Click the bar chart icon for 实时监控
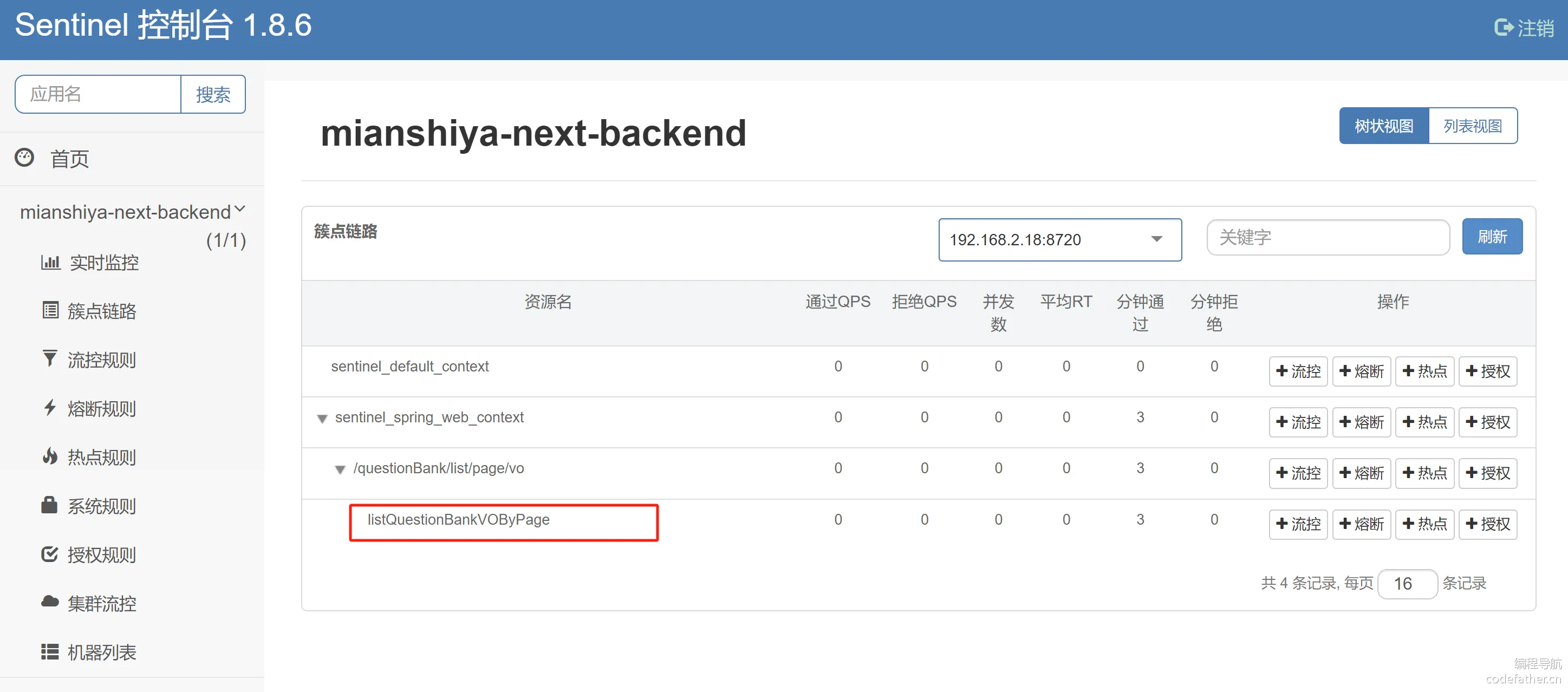Viewport: 1568px width, 692px height. point(50,262)
